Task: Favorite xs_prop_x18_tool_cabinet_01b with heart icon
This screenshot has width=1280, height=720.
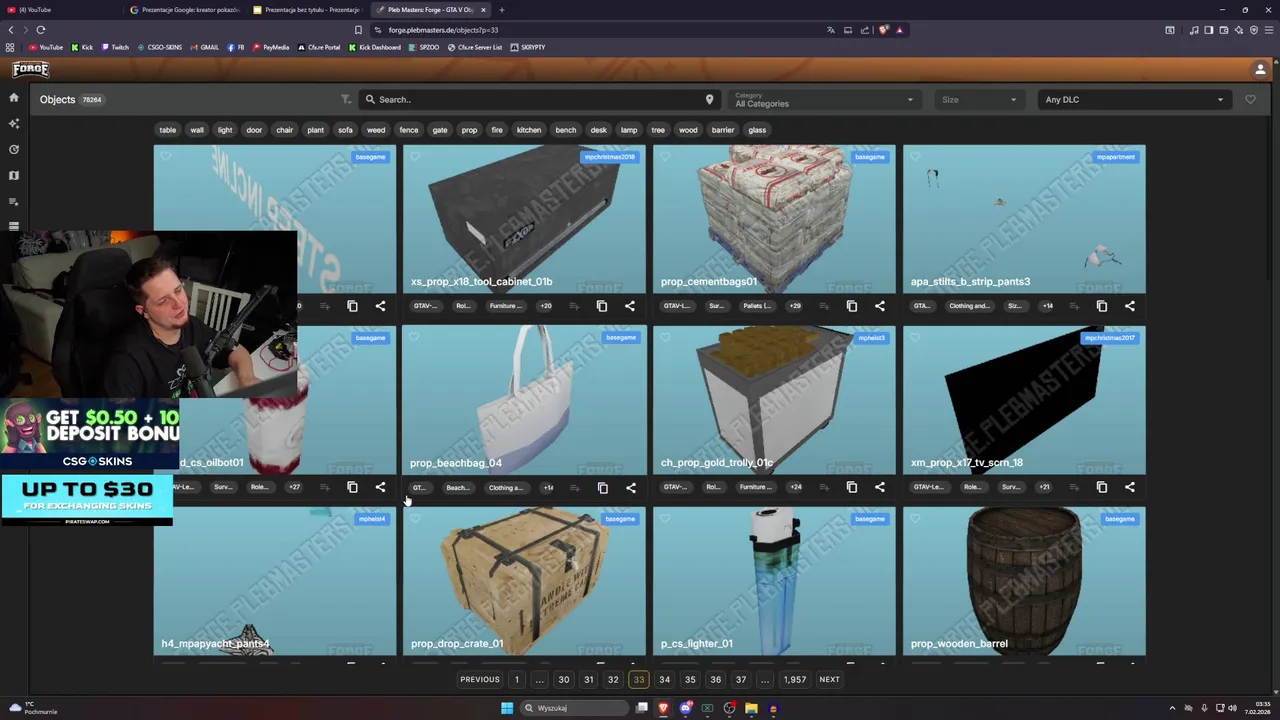Action: 415,156
